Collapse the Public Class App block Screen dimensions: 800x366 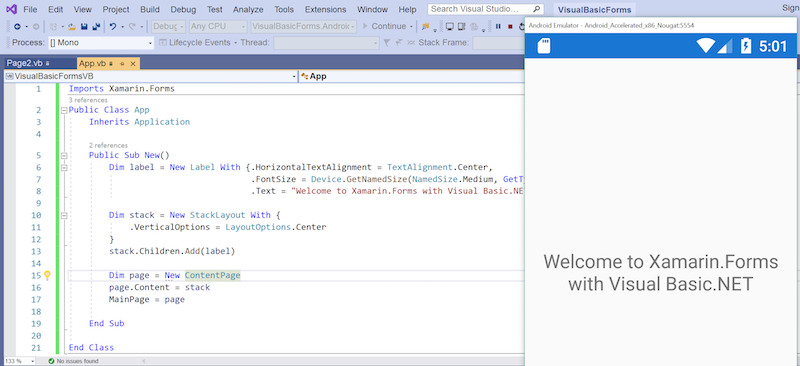coord(64,110)
